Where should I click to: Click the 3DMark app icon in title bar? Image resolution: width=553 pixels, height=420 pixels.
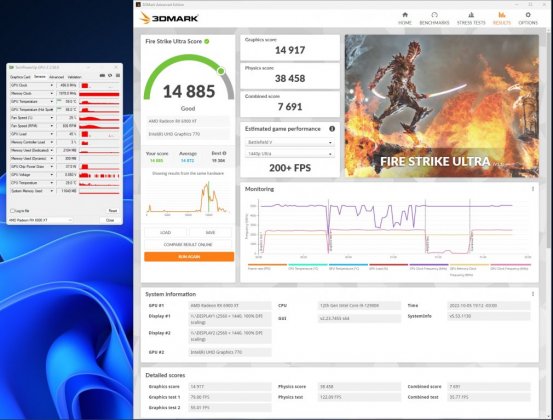138,5
